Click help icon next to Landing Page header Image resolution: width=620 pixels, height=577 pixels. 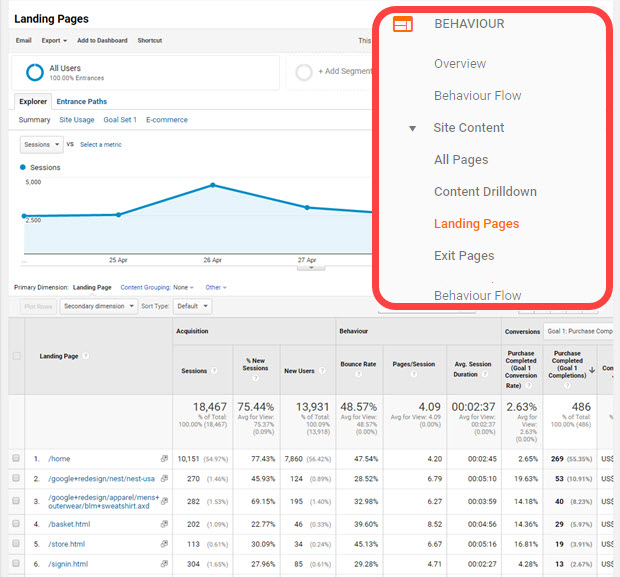87,356
